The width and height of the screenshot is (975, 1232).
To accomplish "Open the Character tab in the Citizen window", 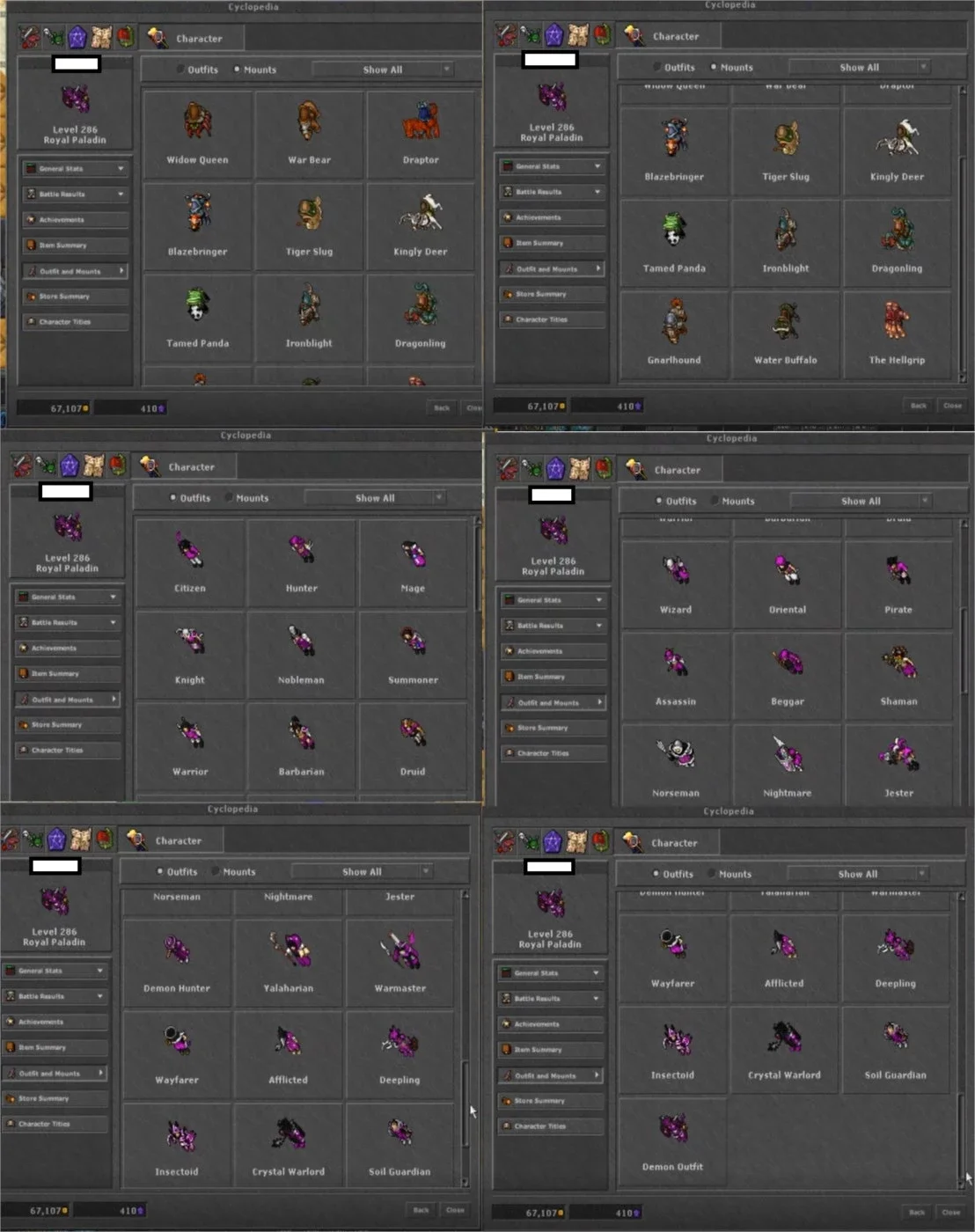I will point(187,466).
